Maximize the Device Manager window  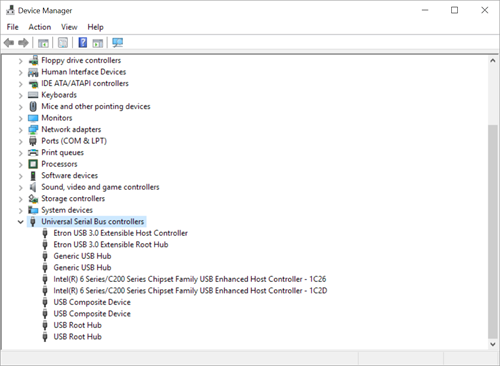click(x=454, y=10)
